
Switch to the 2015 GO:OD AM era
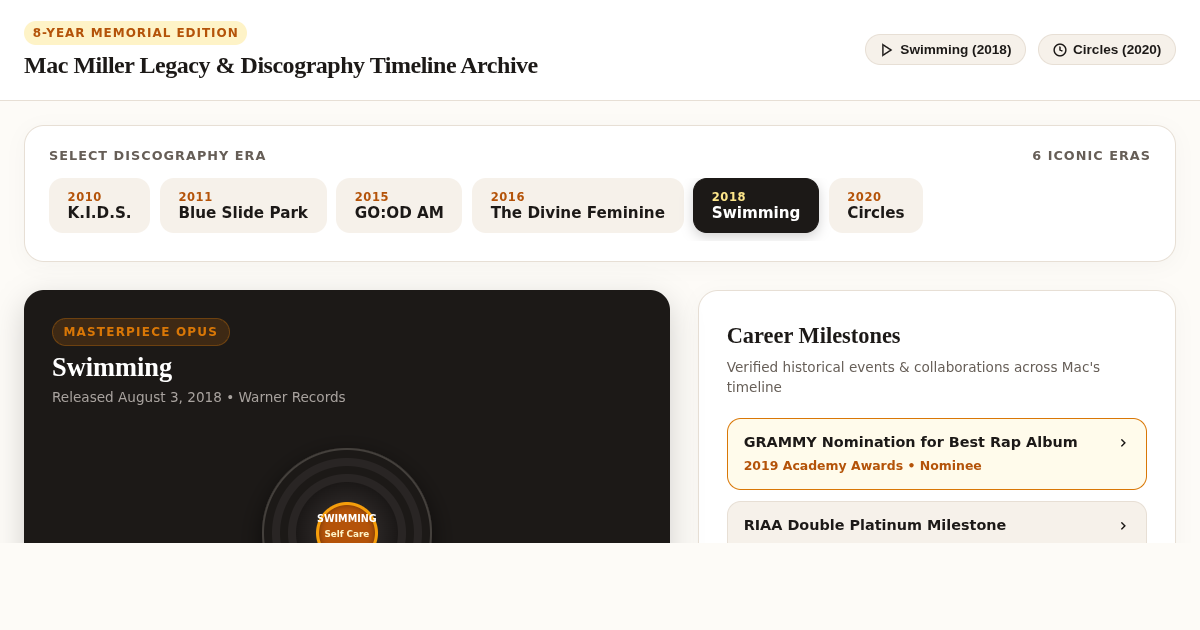(x=399, y=205)
